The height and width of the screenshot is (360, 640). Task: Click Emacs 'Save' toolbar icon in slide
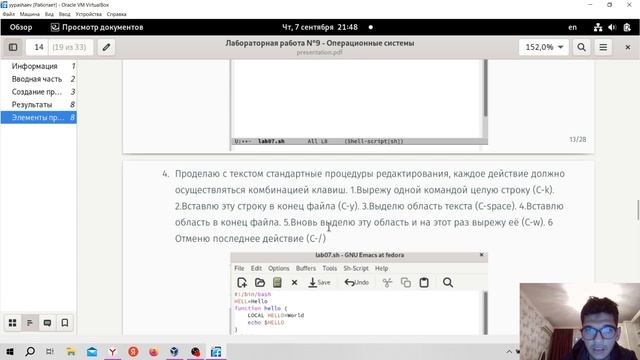click(x=319, y=282)
